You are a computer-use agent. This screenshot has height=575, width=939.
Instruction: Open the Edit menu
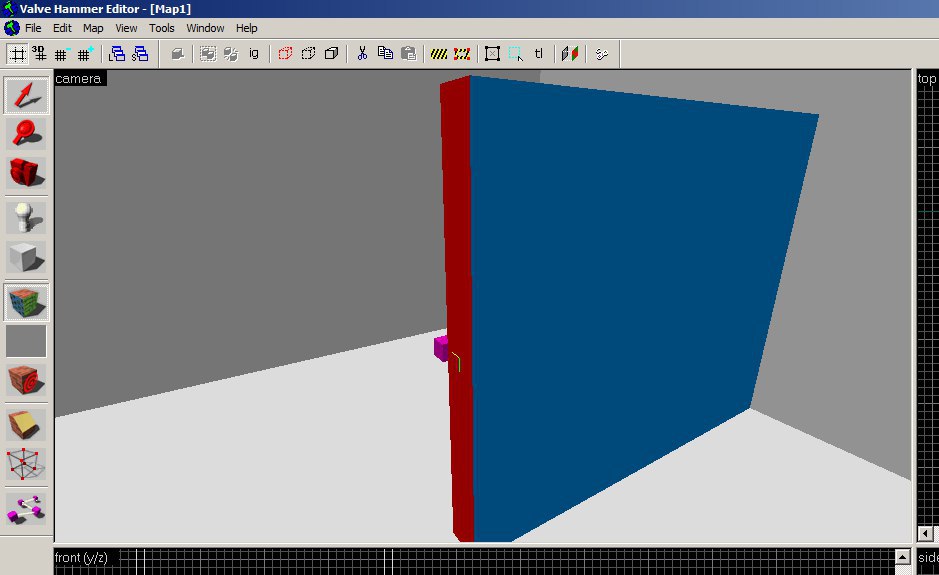pyautogui.click(x=62, y=28)
